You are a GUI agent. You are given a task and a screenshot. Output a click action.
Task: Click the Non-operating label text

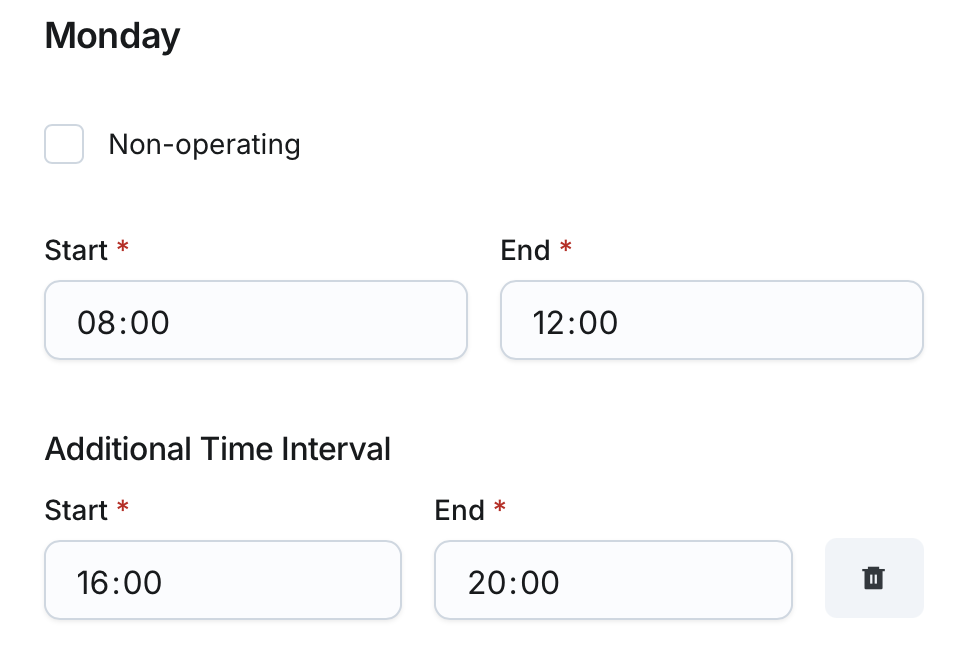(x=204, y=144)
